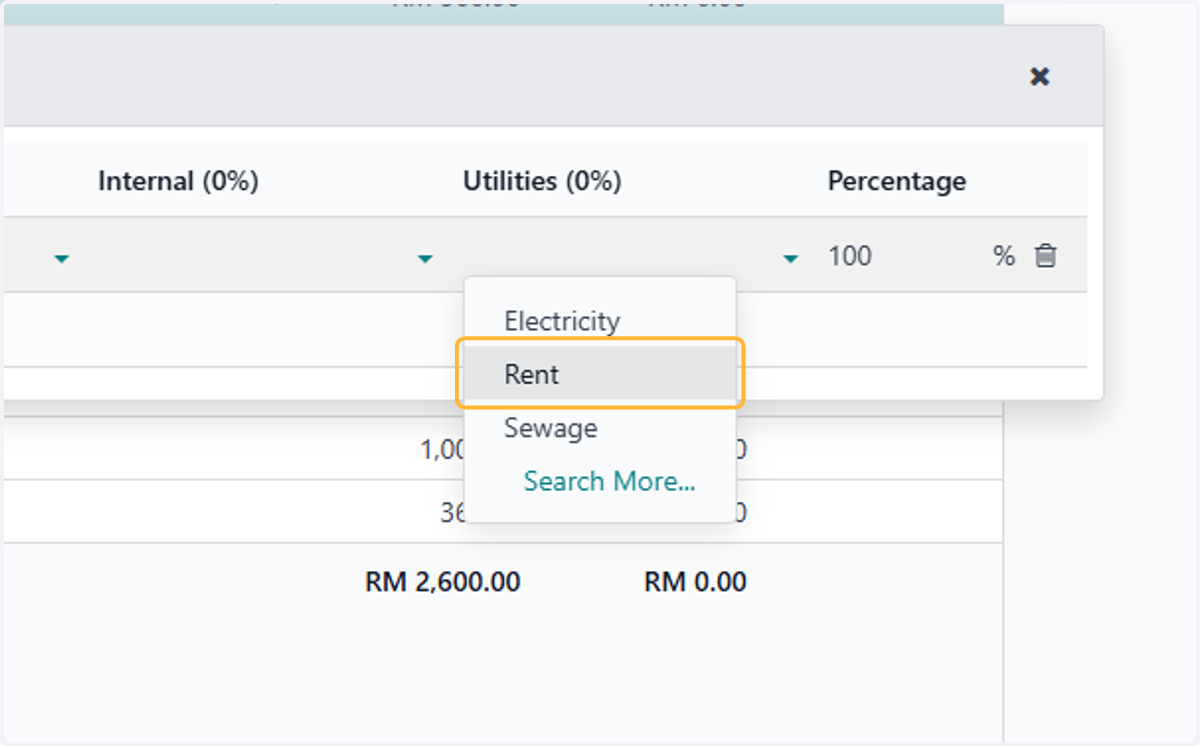Close the analytic distribution popup

click(1040, 77)
